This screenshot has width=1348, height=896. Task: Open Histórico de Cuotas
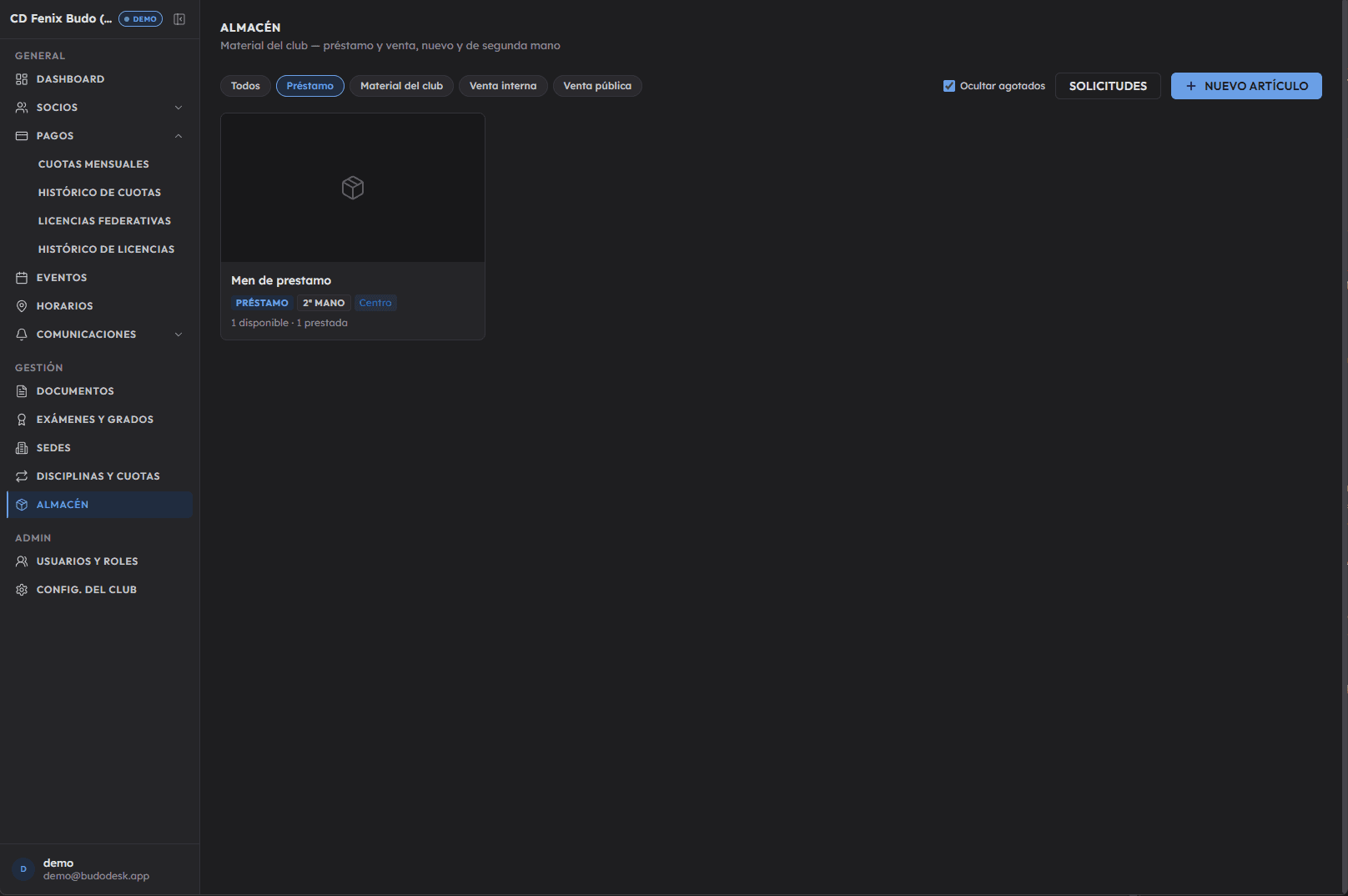click(x=99, y=193)
